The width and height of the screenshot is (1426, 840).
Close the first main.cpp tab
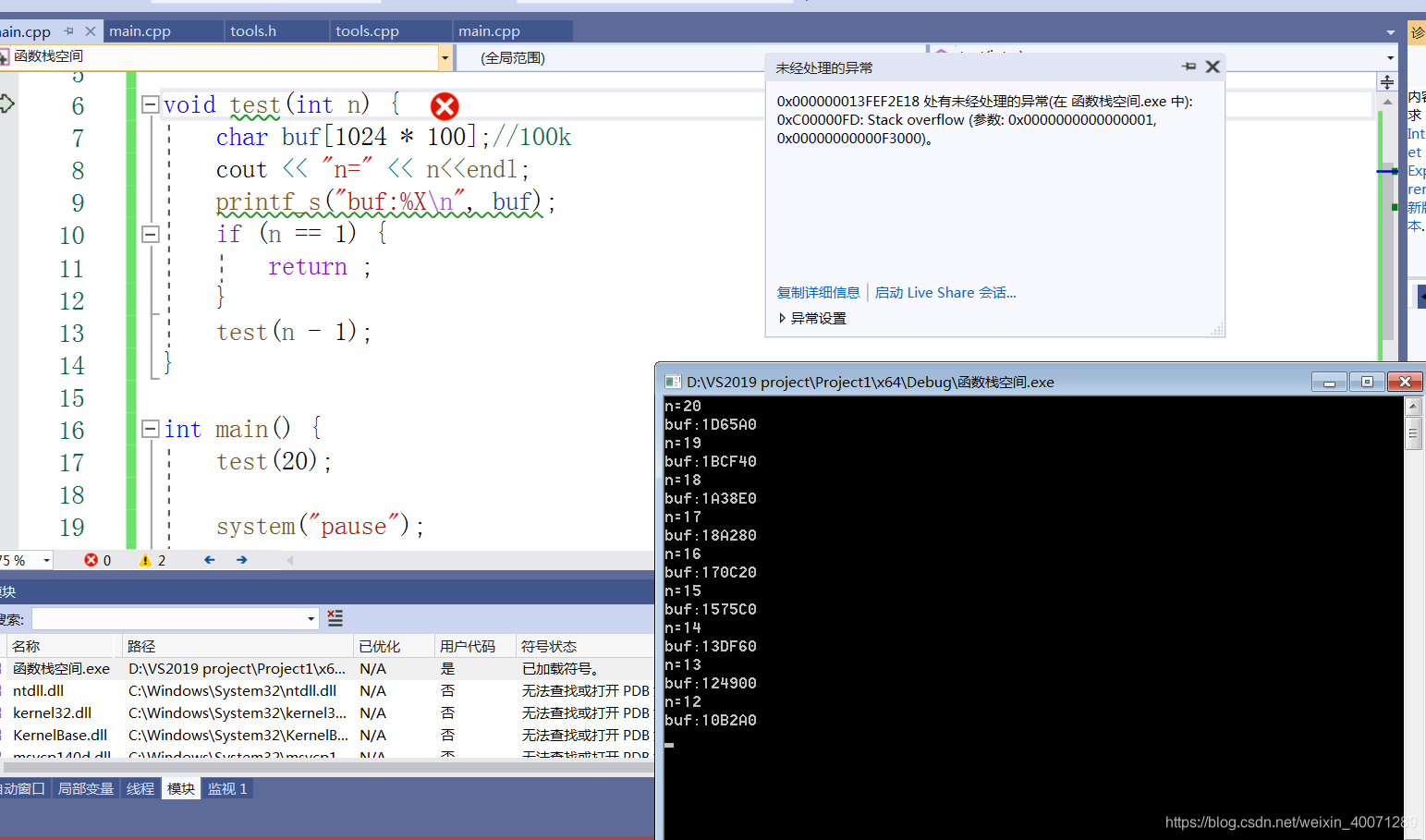click(x=91, y=30)
